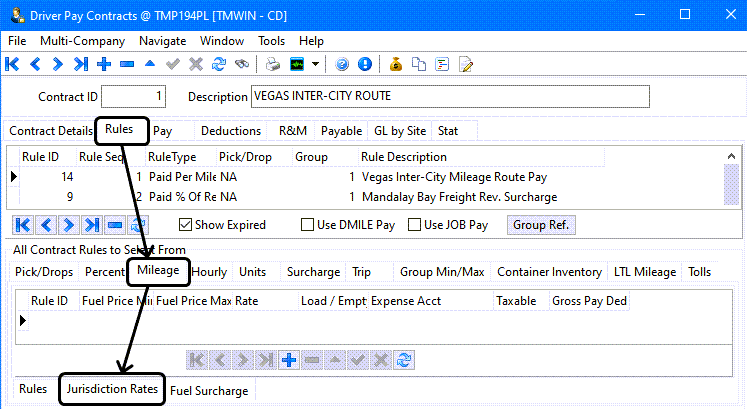Enable the Use DMILE Pay checkbox

pyautogui.click(x=308, y=225)
